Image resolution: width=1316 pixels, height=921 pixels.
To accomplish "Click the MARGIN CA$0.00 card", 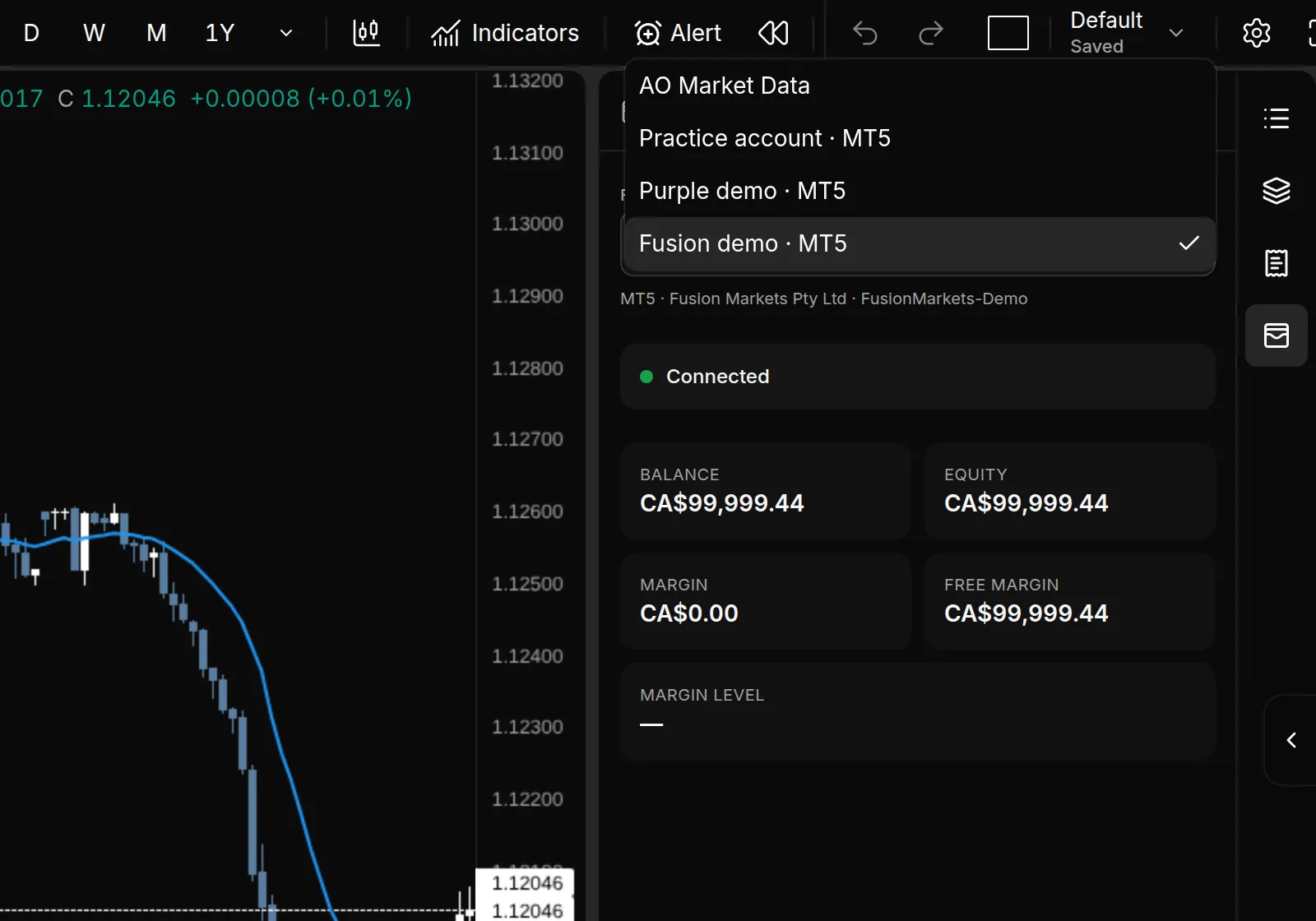I will (766, 601).
